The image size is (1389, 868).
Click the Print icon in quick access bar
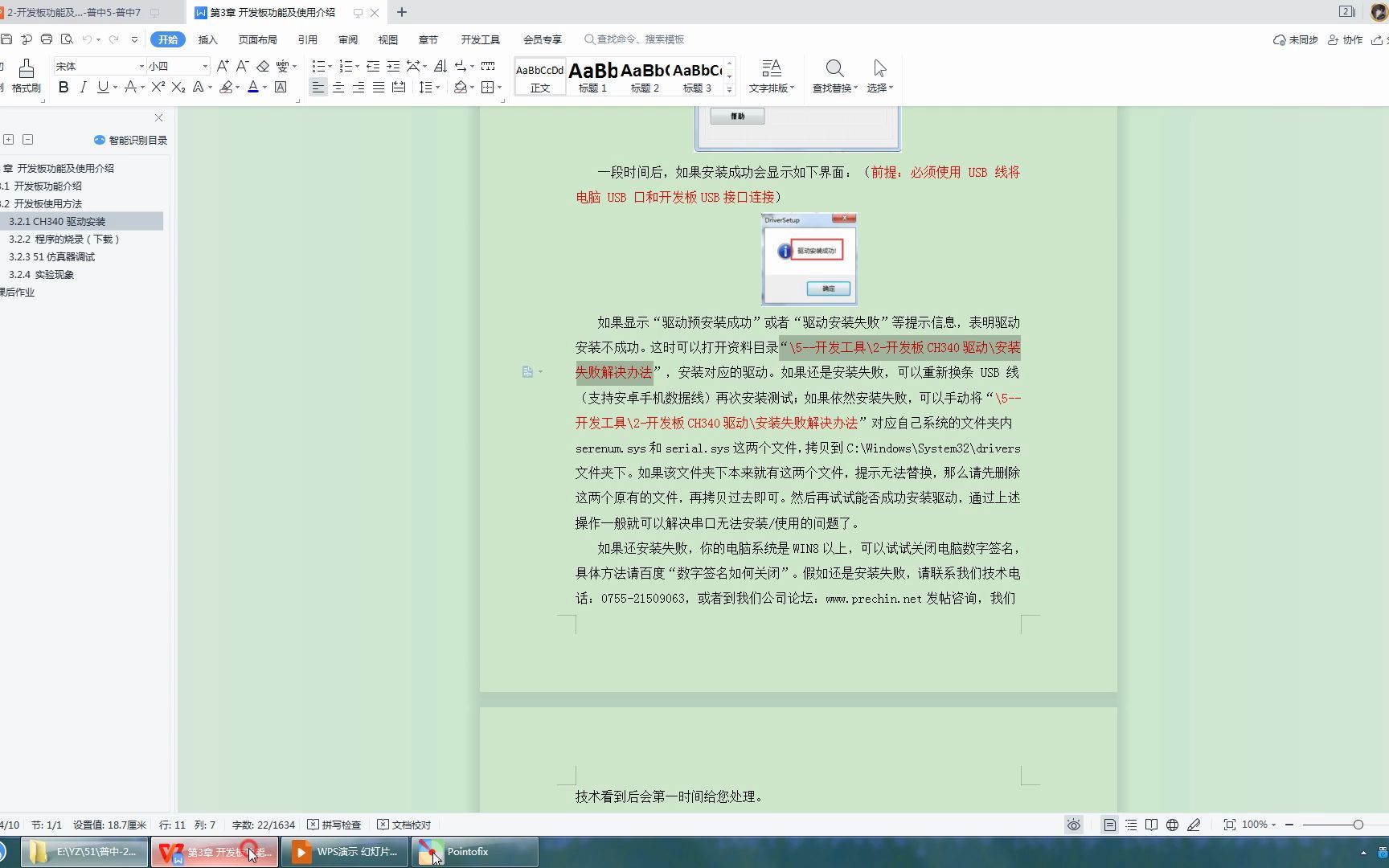(x=46, y=39)
